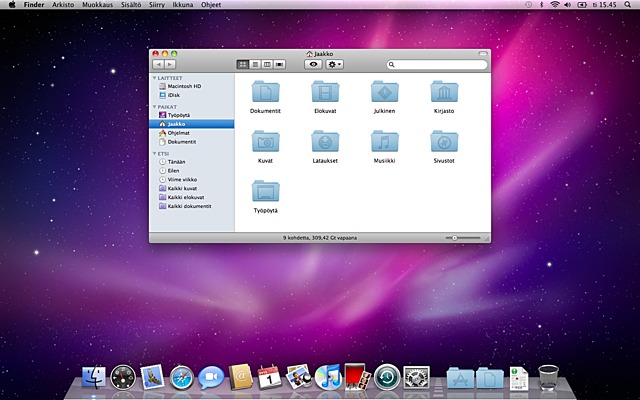Screen dimensions: 640x400
Task: Launch Mail from the Dock
Action: tap(152, 377)
